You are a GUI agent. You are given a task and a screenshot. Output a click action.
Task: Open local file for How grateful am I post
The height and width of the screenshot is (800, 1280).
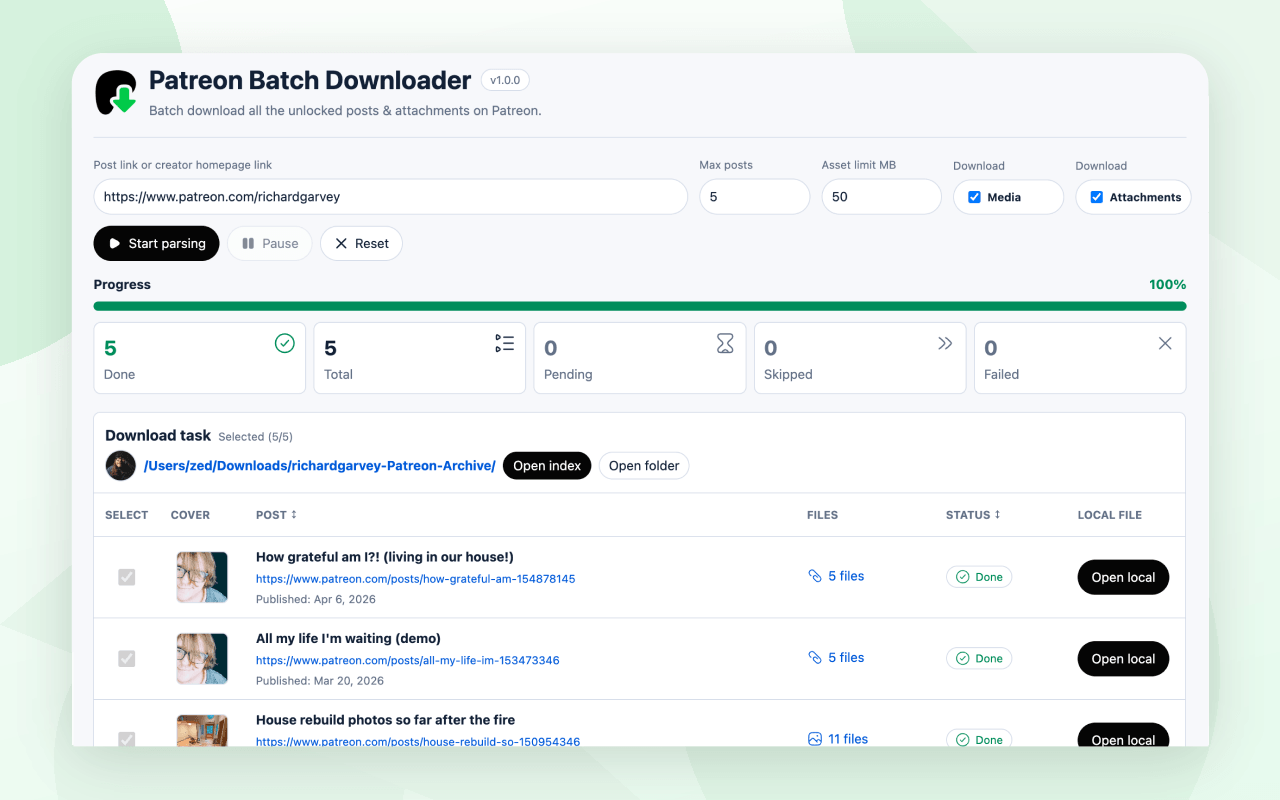click(x=1123, y=577)
